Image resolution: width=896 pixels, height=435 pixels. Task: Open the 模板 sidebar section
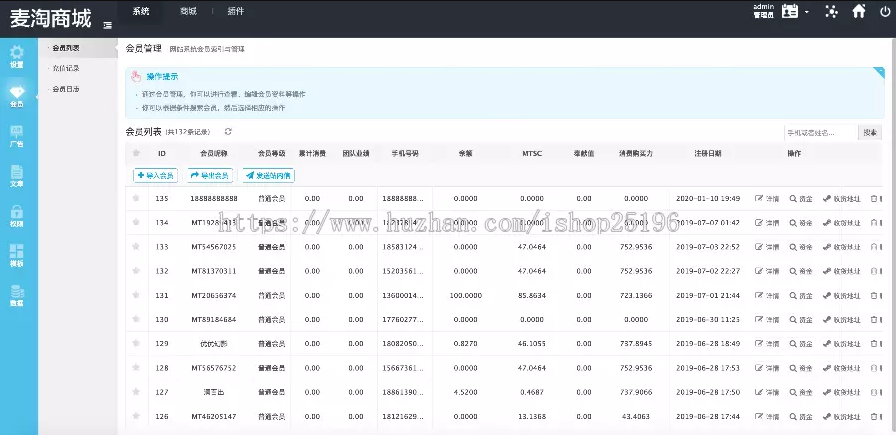click(x=16, y=255)
